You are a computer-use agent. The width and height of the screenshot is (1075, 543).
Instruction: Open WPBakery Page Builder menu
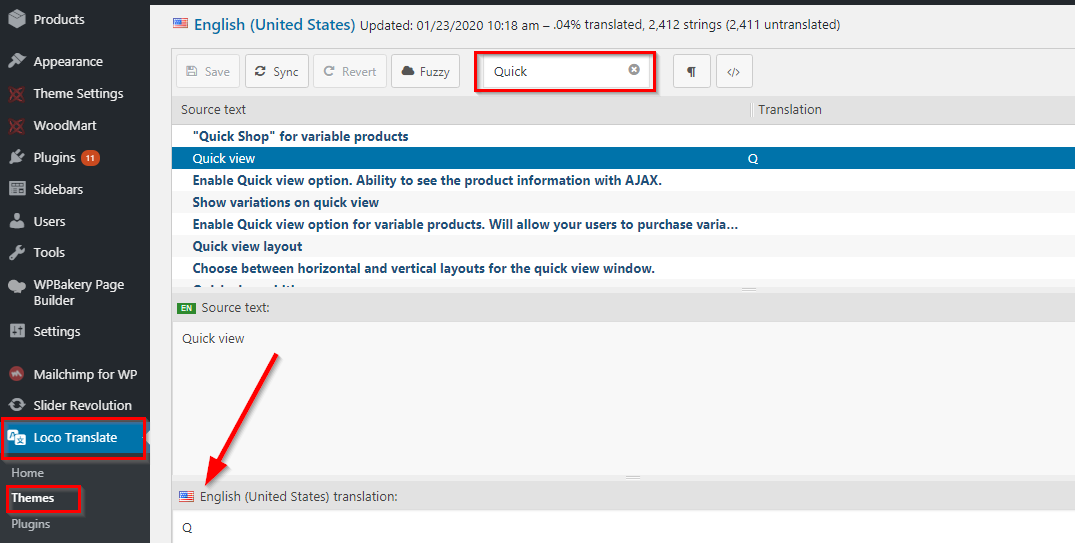pyautogui.click(x=79, y=292)
